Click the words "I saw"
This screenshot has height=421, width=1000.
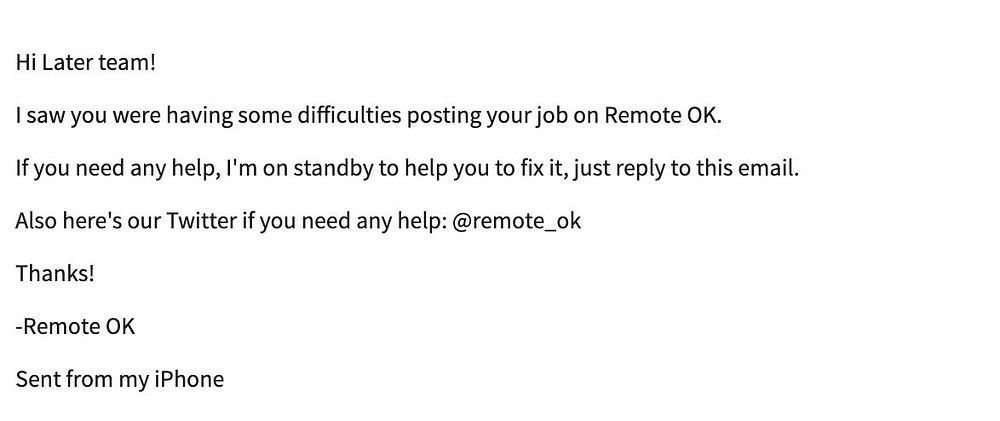pyautogui.click(x=40, y=116)
